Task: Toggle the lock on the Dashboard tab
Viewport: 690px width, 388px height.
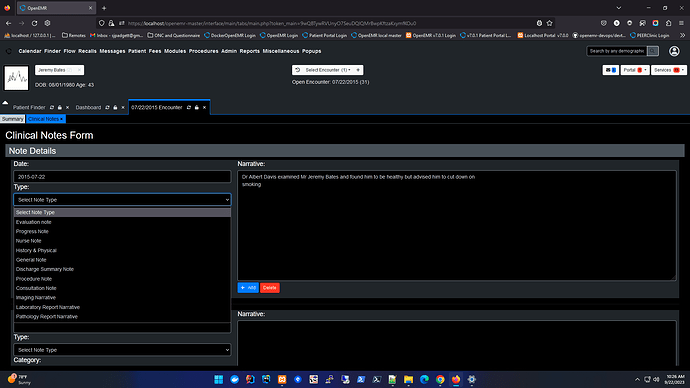Action: coord(115,107)
